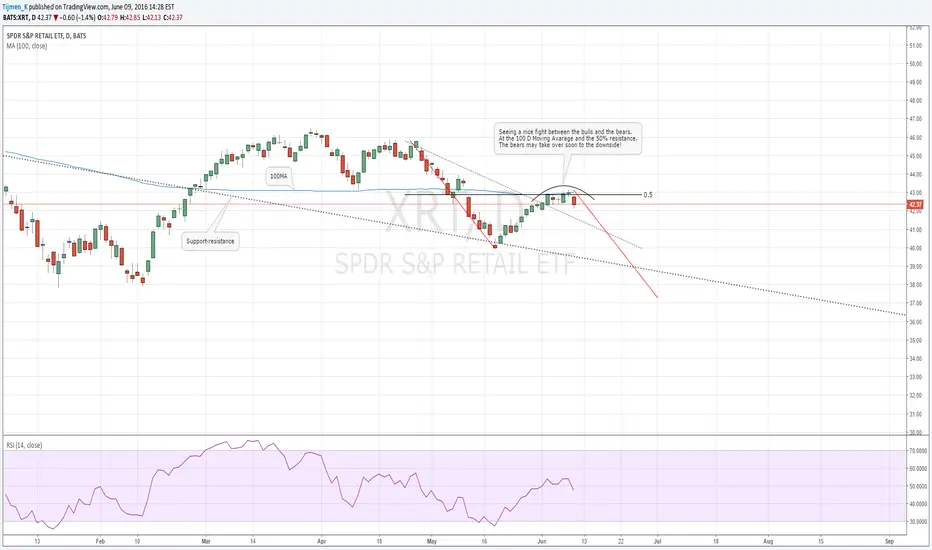This screenshot has height=550, width=932.
Task: Select the 60.0000 RSI scale label
Action: point(917,469)
